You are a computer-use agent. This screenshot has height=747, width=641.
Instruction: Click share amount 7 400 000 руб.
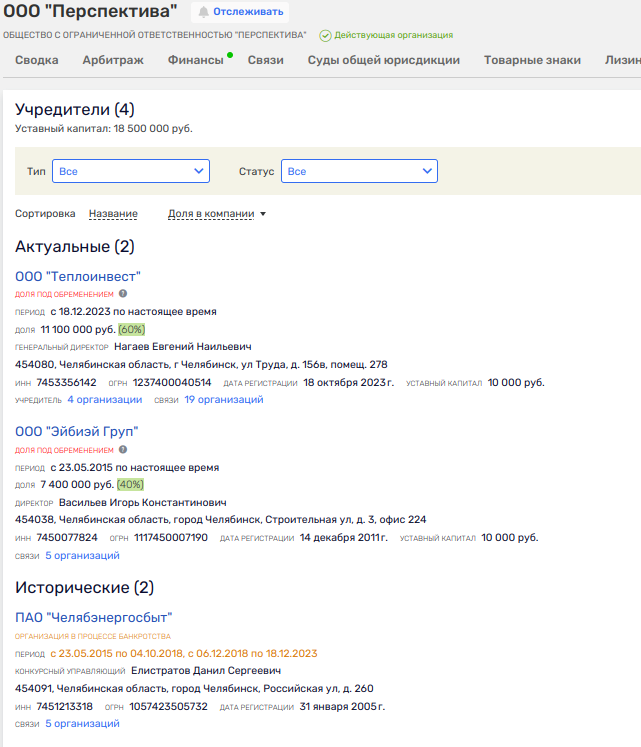coord(77,485)
